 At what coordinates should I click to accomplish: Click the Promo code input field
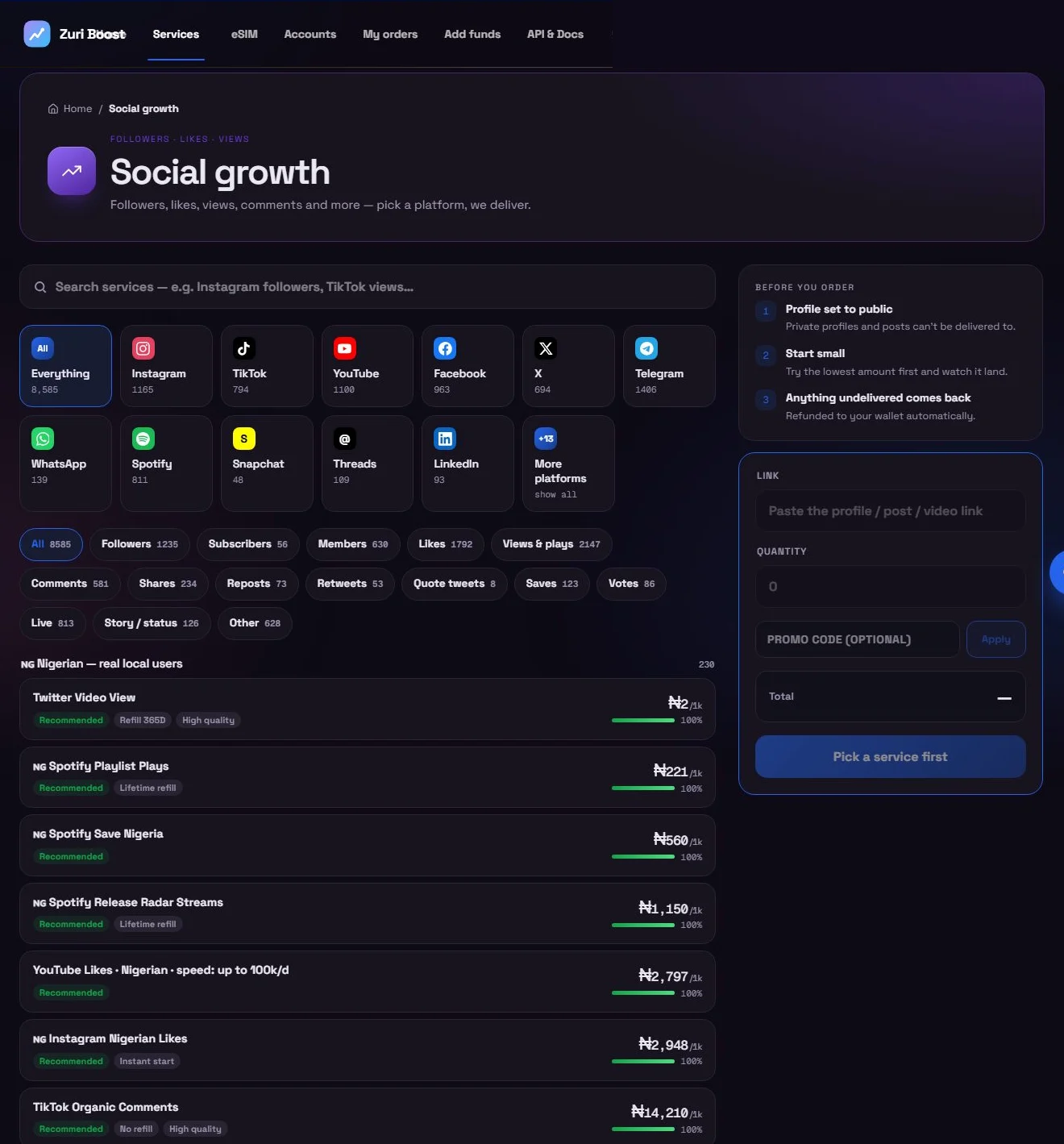[858, 639]
